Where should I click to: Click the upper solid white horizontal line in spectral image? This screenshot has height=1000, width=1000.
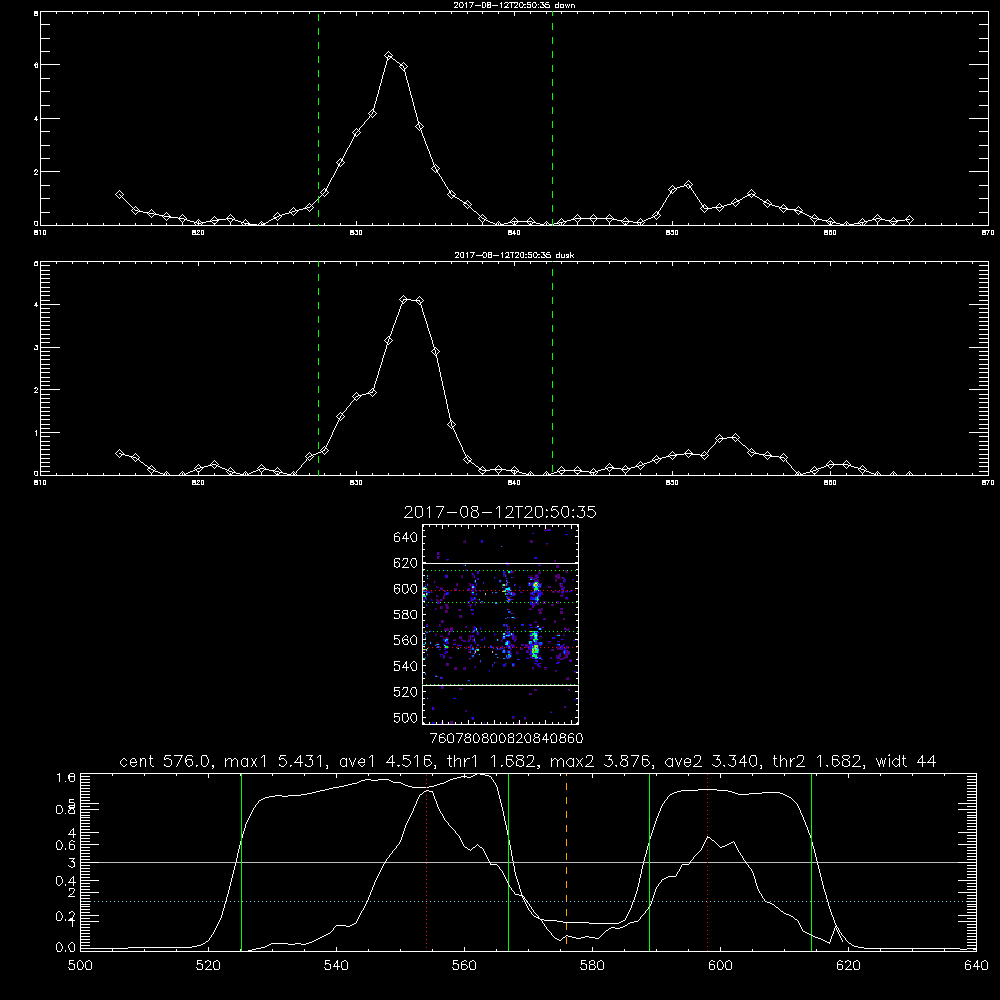coord(501,563)
